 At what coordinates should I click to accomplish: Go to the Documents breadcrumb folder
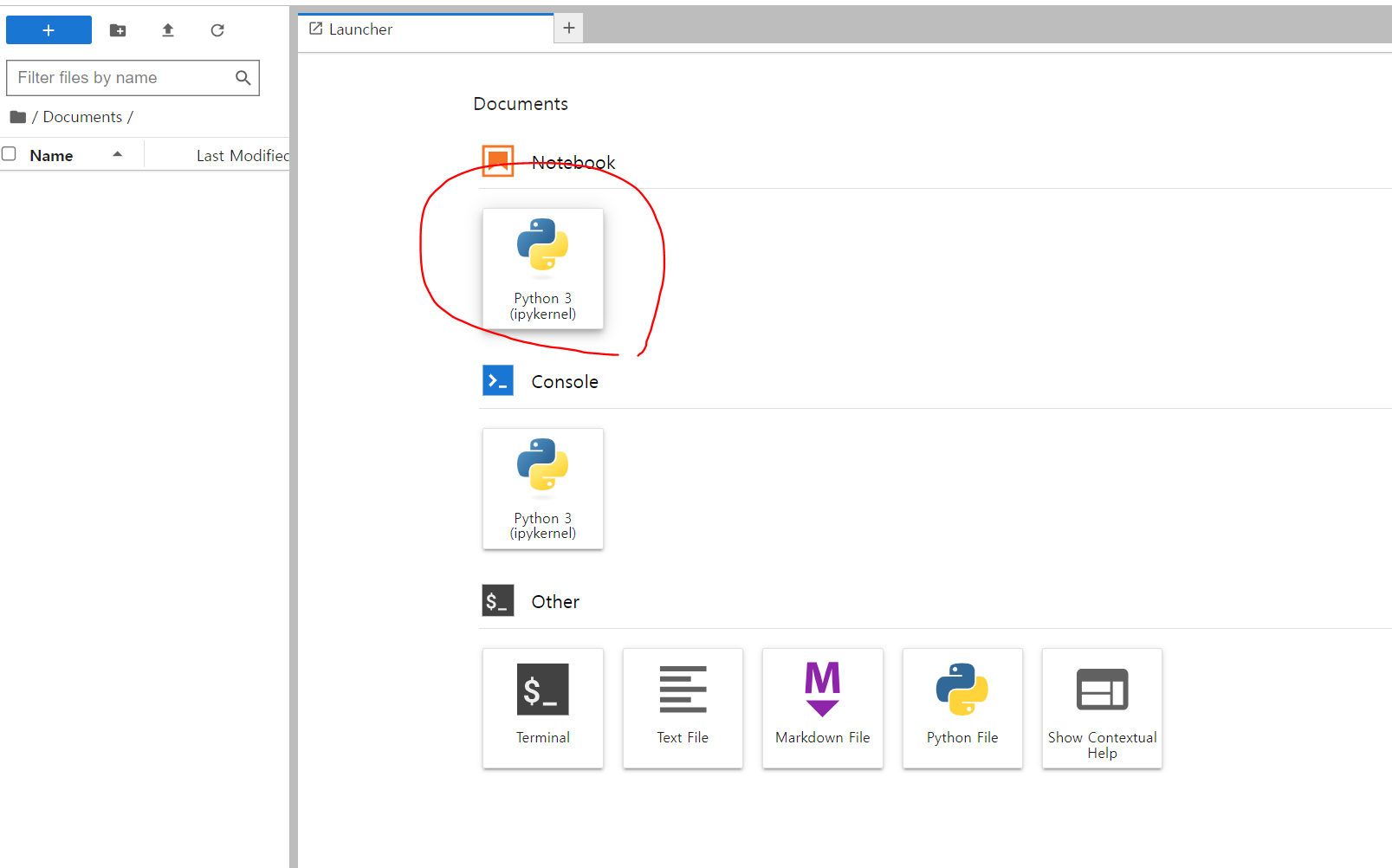point(82,117)
